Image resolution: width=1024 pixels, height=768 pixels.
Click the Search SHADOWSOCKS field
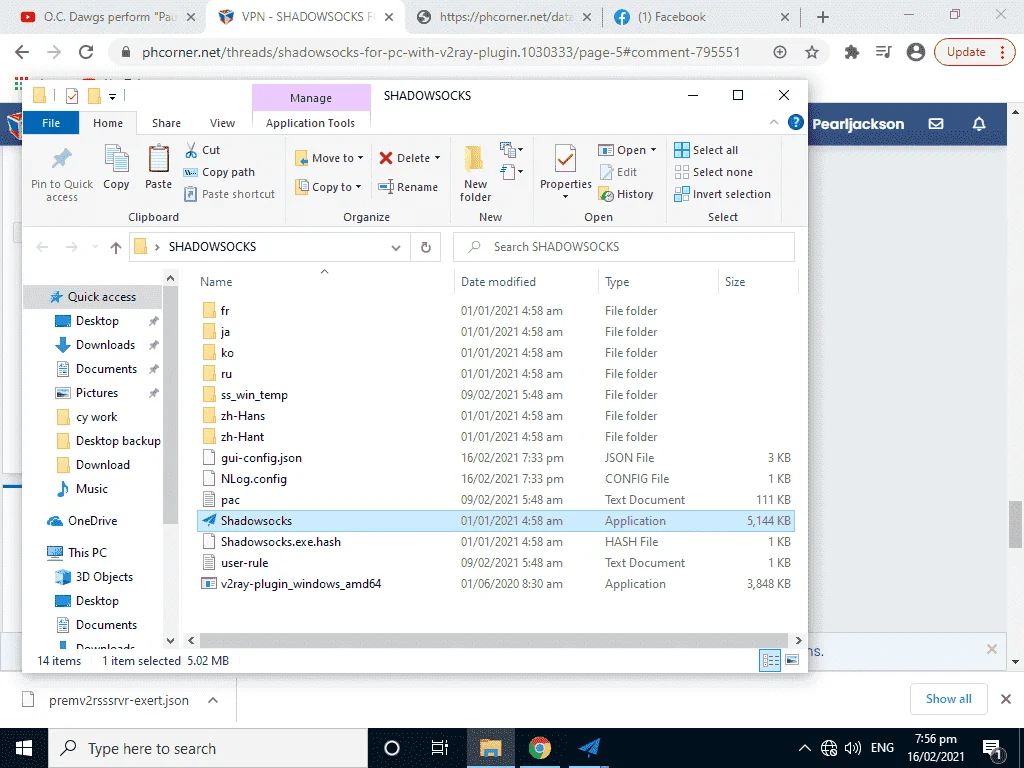(x=624, y=247)
